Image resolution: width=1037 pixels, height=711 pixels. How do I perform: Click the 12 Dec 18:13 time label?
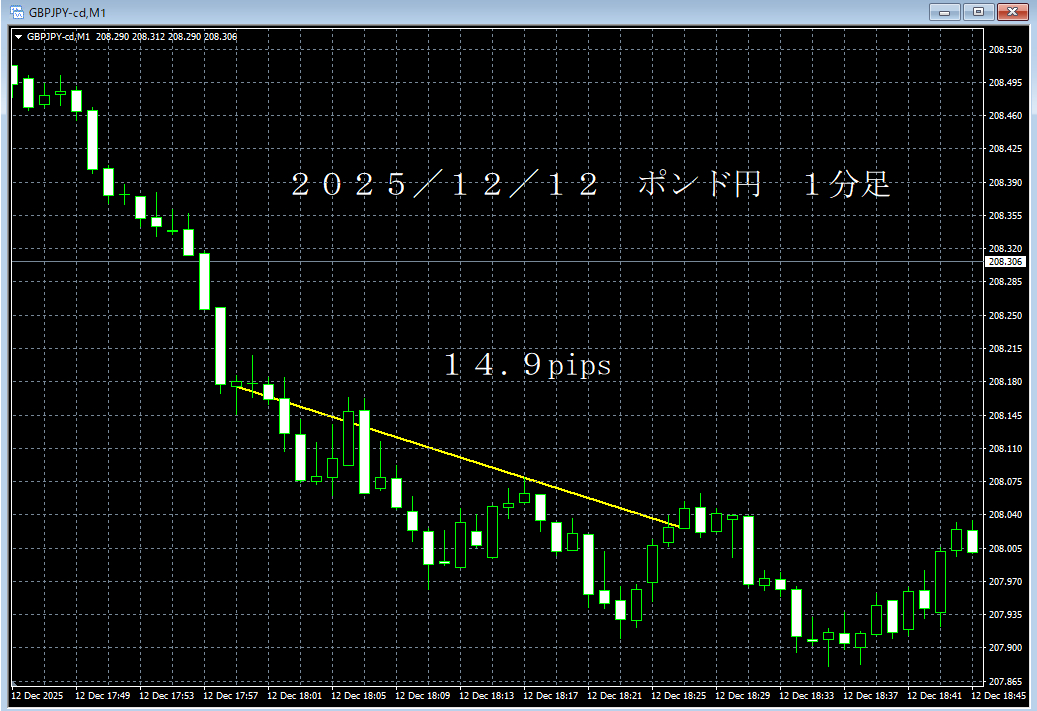[486, 696]
